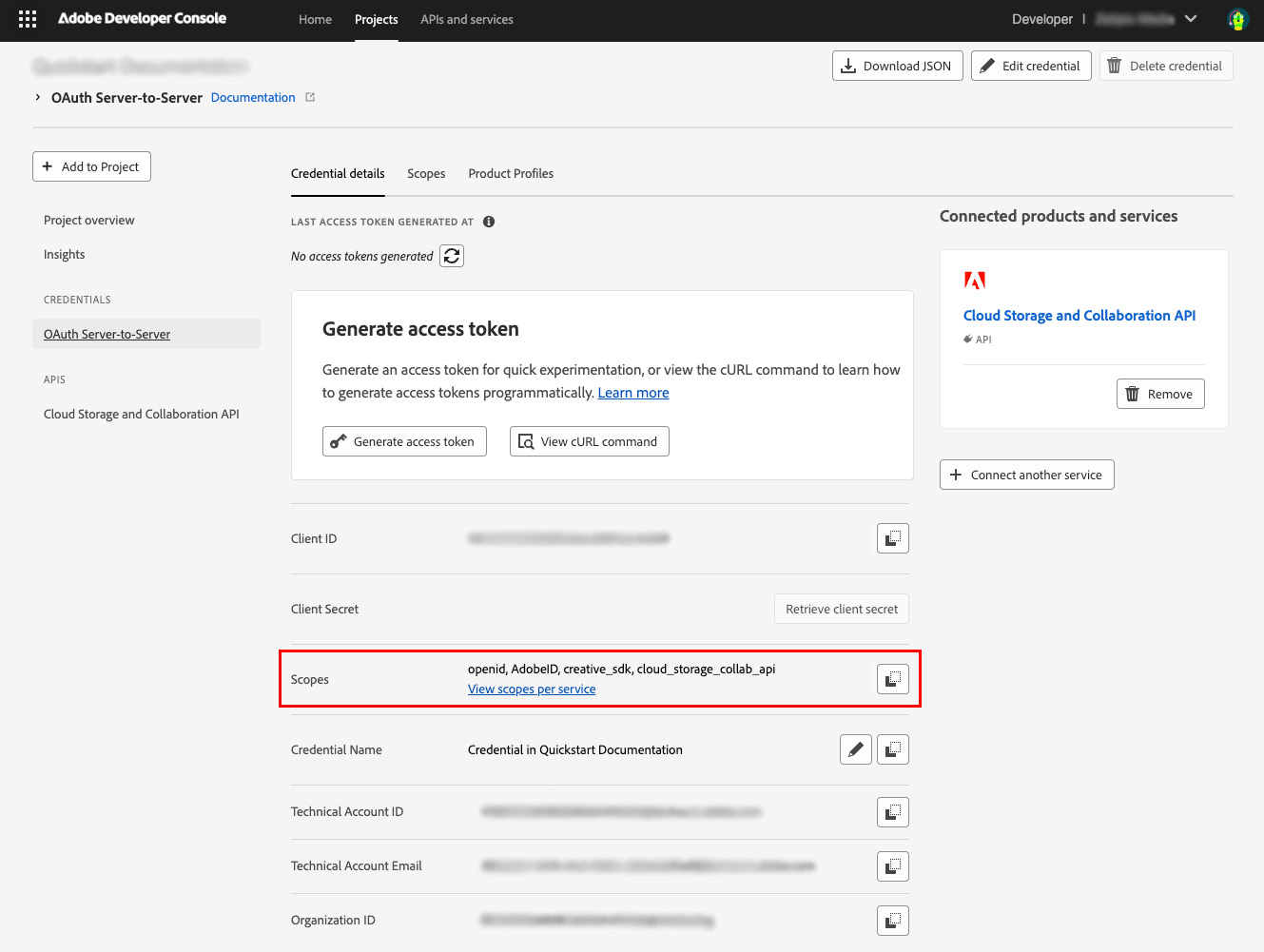Edit the Credential Name with pencil icon

[x=855, y=748]
